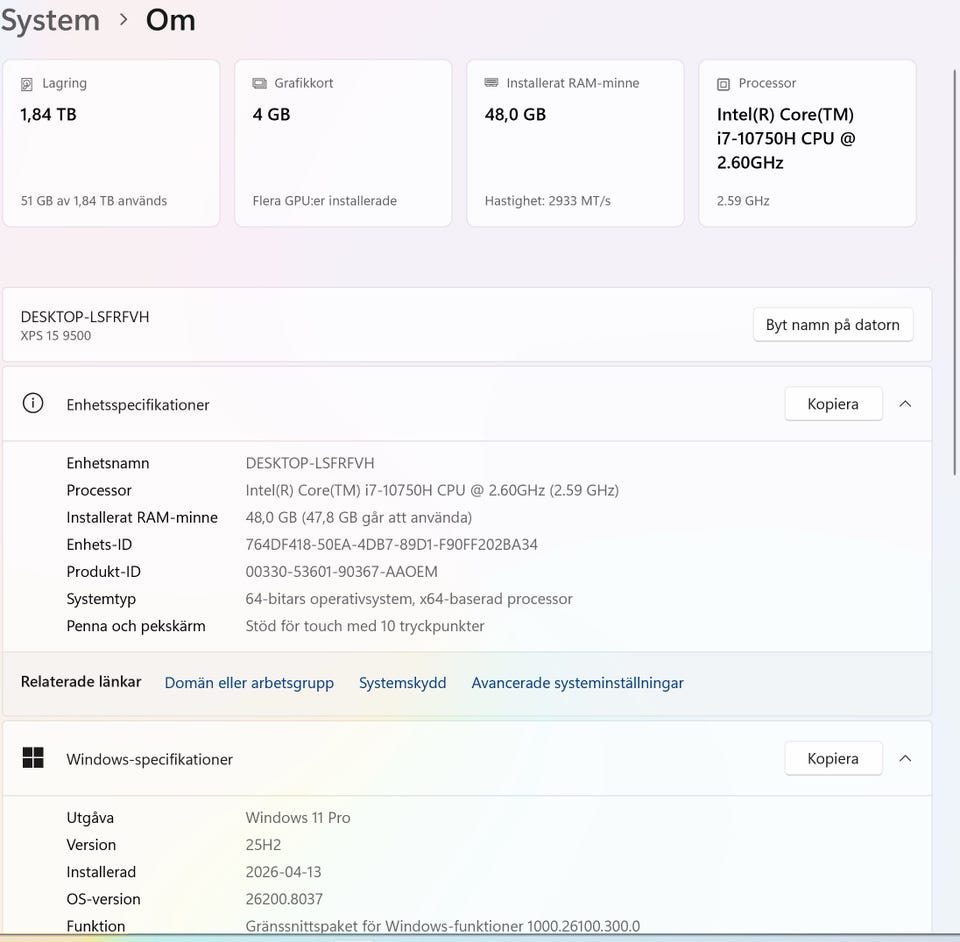Collapse the Windows-specifikationer section chevron

[905, 758]
